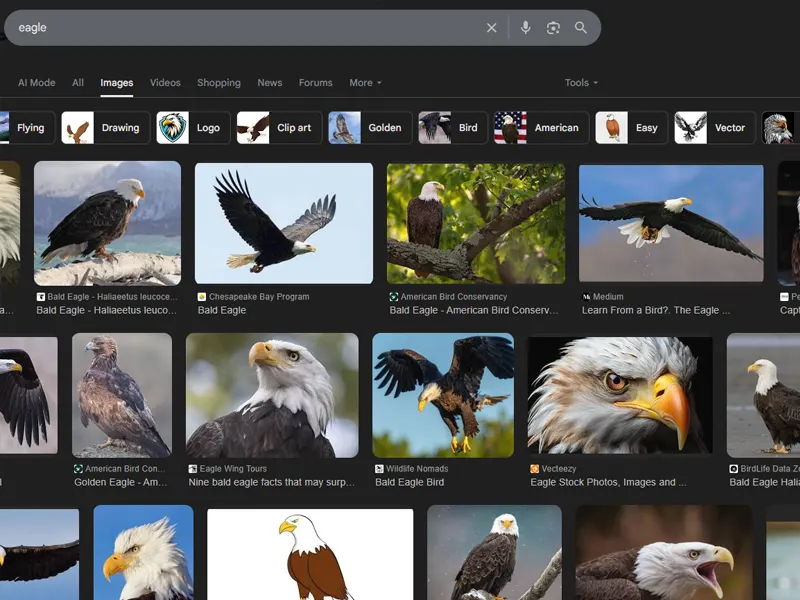This screenshot has height=600, width=800.
Task: Expand the More dropdown menu
Action: 365,83
